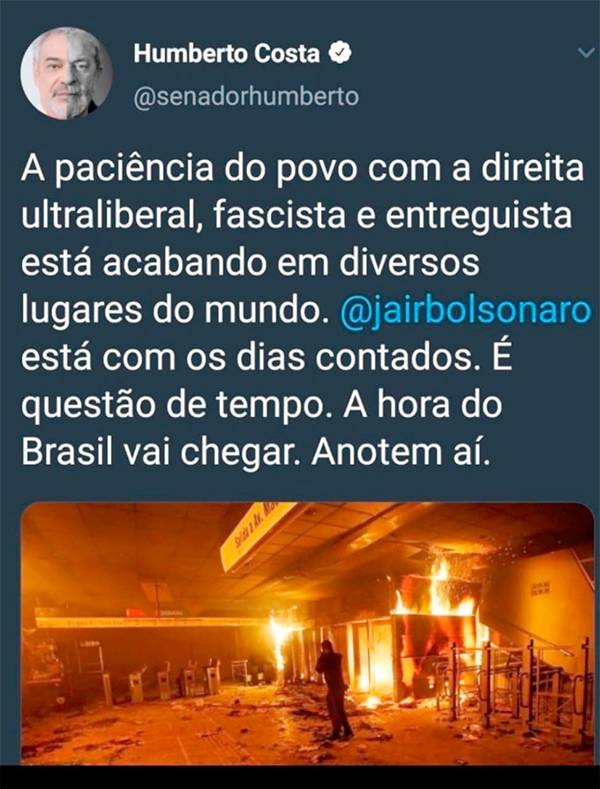
Task: Follow the @jairbolsonaro mention link
Action: [x=465, y=310]
